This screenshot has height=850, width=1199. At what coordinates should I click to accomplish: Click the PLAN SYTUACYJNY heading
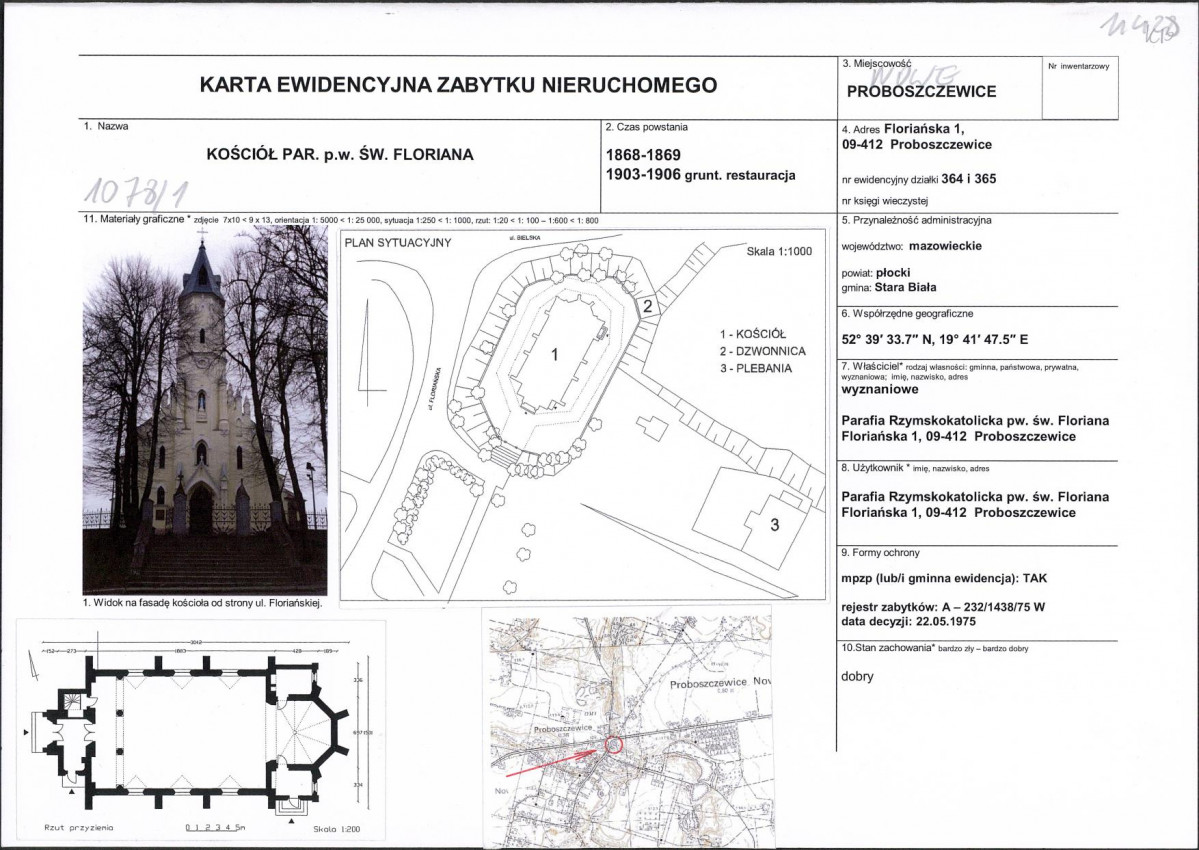click(x=398, y=243)
